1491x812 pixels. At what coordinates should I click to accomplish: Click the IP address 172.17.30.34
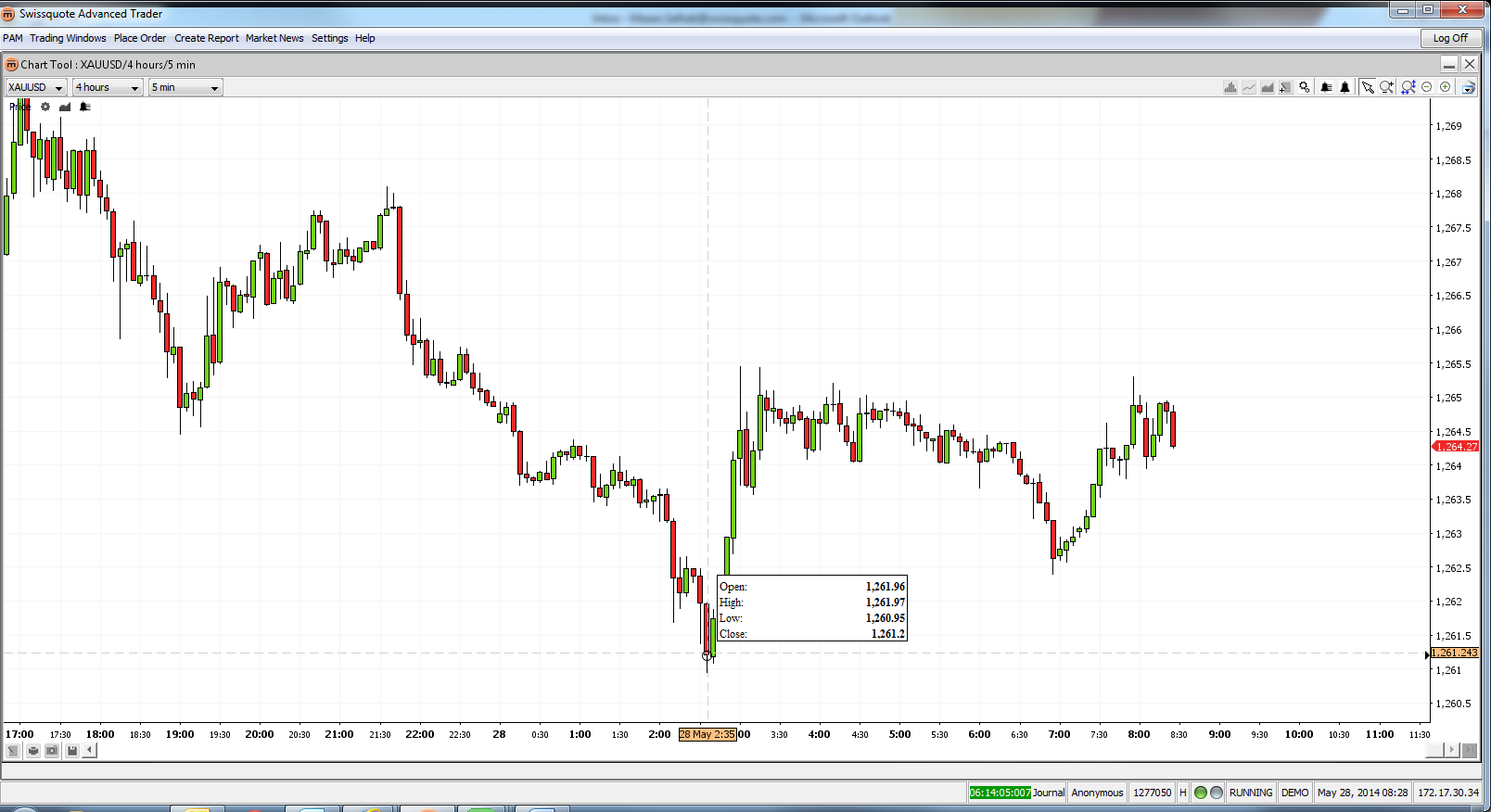[x=1448, y=793]
